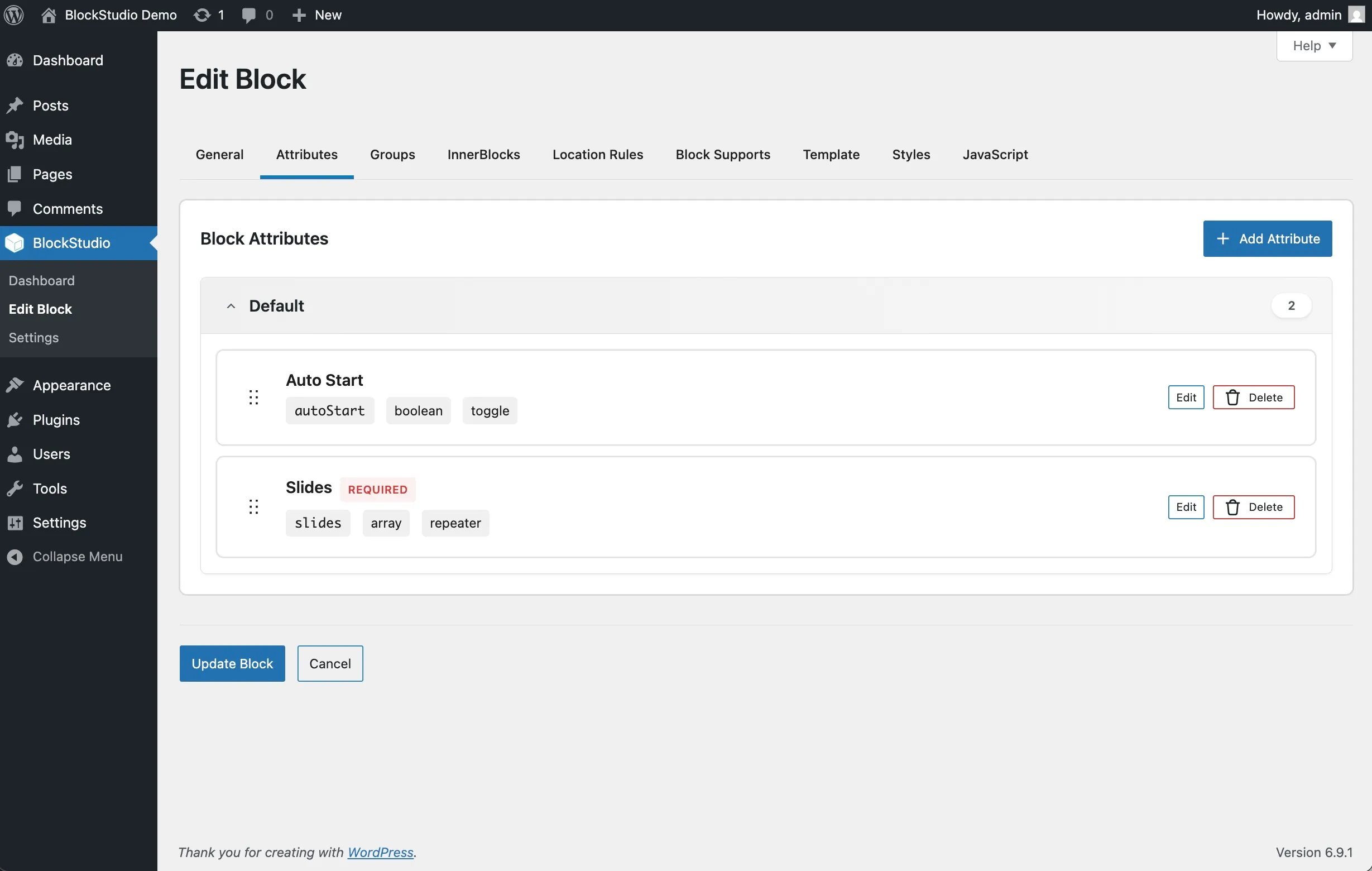Screen dimensions: 1372x871
Task: Click the Block Attributes heading
Action: (x=265, y=238)
